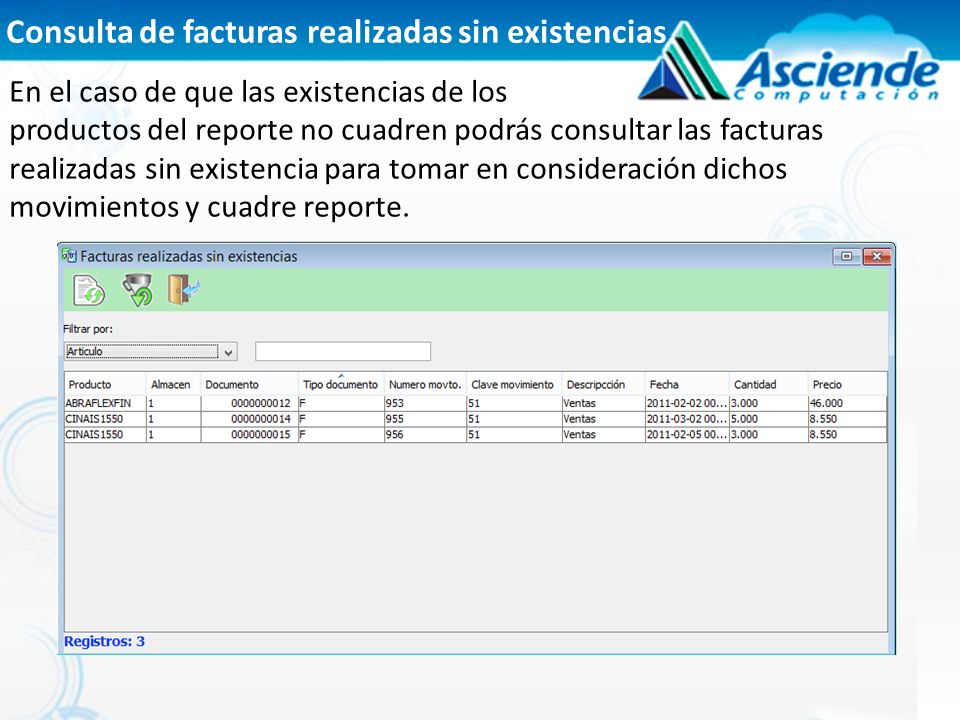Click movement number 955
This screenshot has width=960, height=720.
[x=425, y=419]
